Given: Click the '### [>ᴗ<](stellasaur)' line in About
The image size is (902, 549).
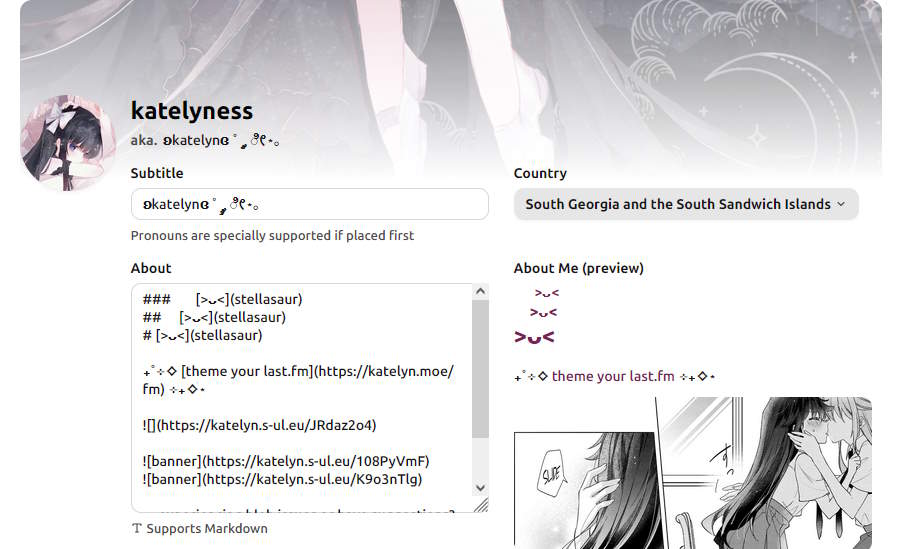Looking at the screenshot, I should tap(223, 299).
